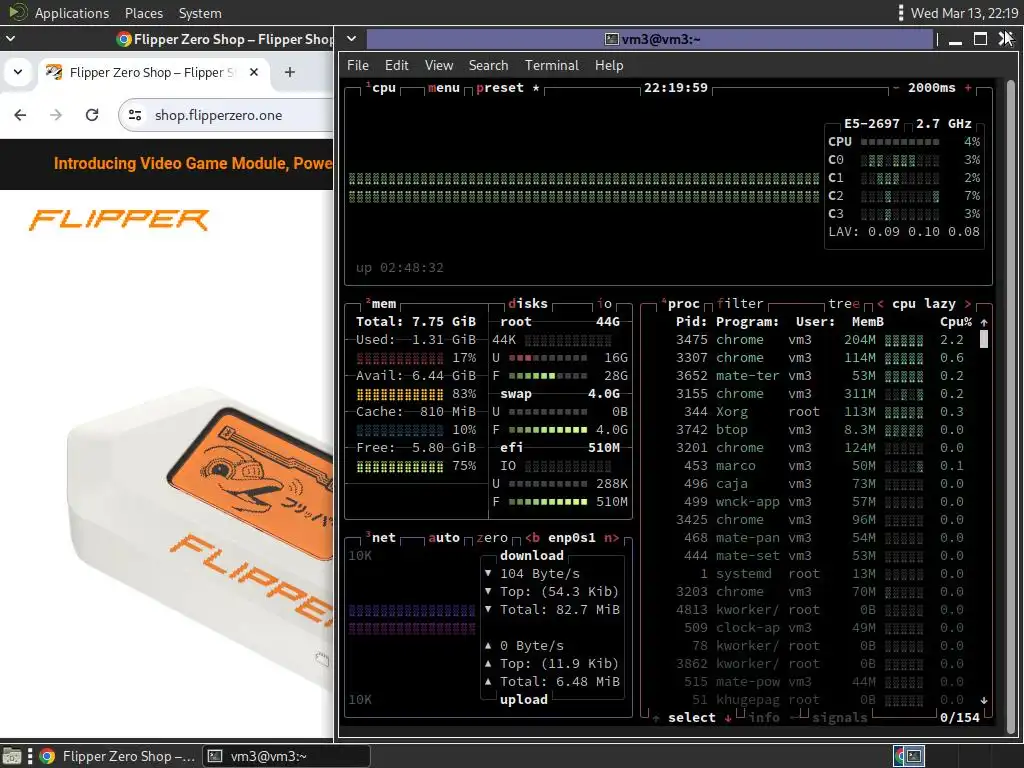The image size is (1024, 768).
Task: Toggle the btop mem box
Action: (381, 304)
